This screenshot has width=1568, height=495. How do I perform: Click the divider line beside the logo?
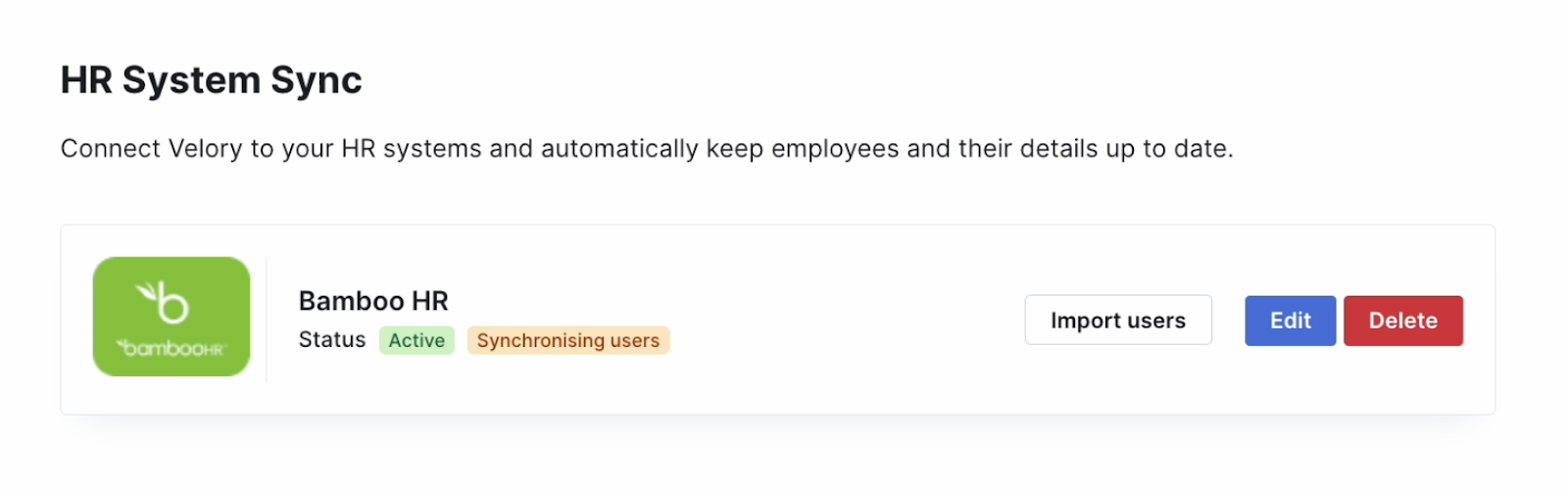point(267,320)
